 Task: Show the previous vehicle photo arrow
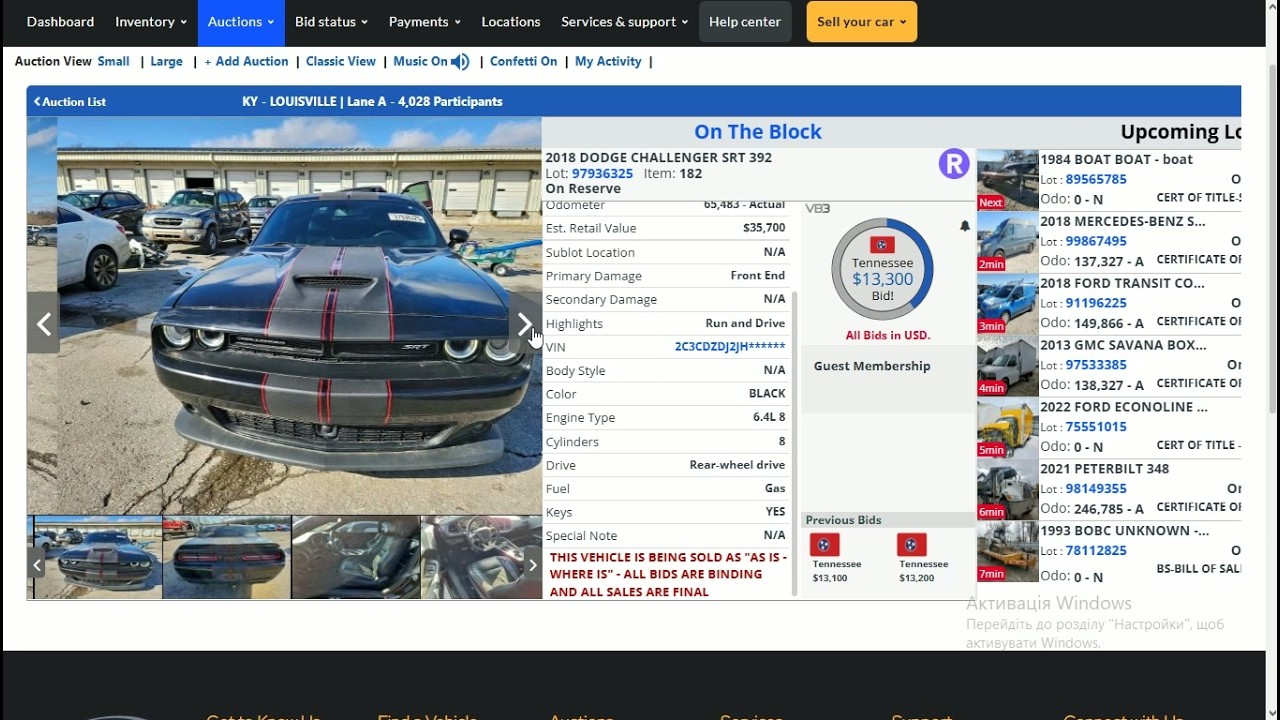coord(44,324)
